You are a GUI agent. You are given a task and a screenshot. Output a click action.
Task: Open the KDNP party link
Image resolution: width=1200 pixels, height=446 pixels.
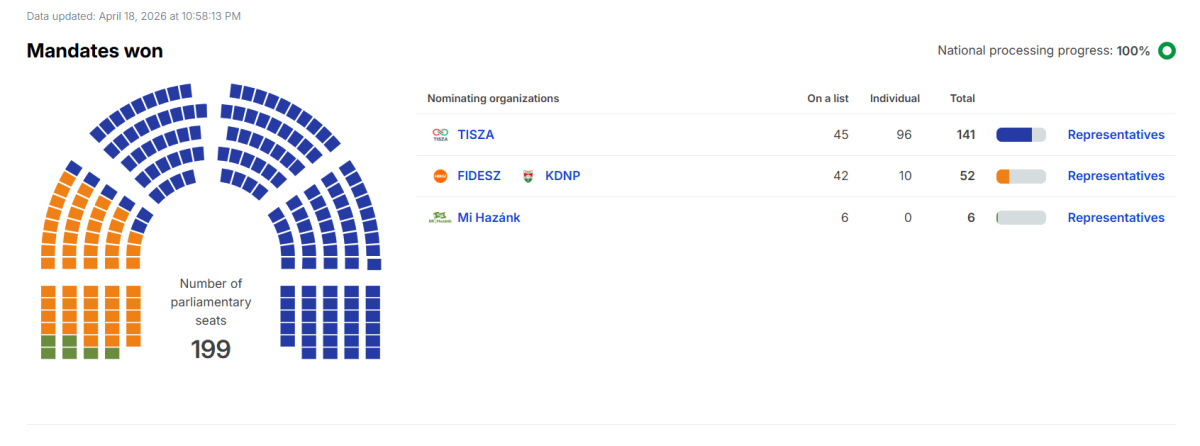click(x=562, y=176)
